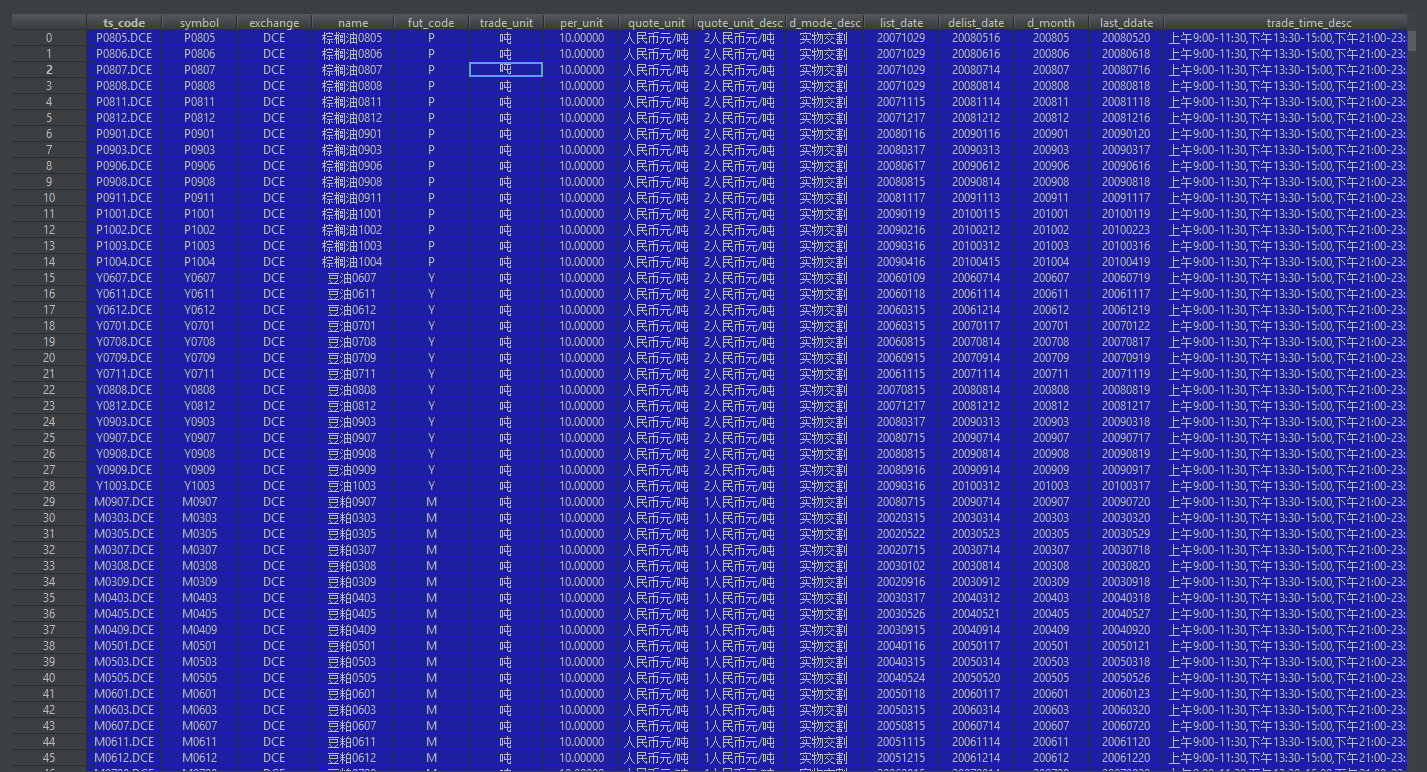Sort by the list_date column header
The image size is (1427, 772).
point(901,23)
